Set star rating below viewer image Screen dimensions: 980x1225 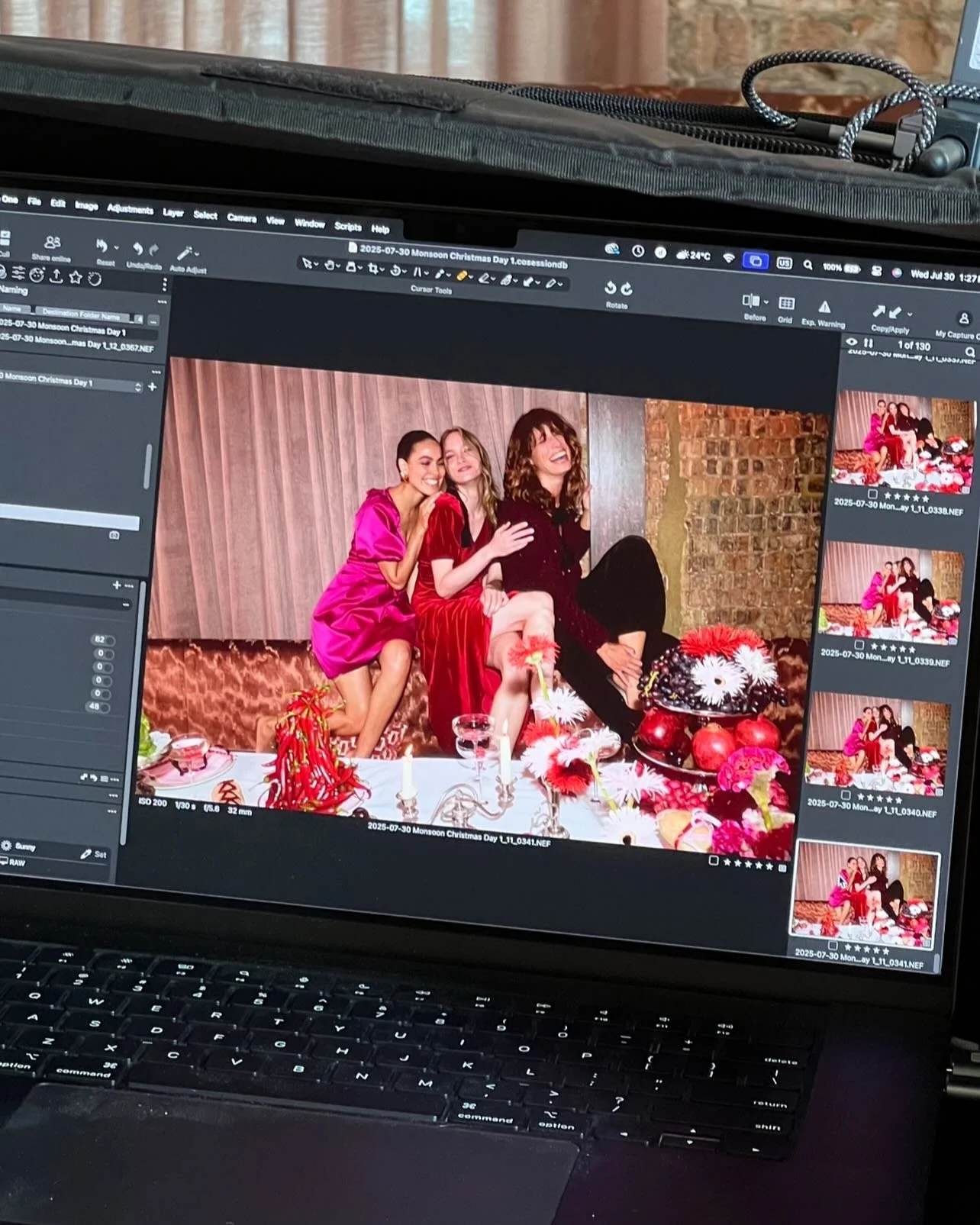tap(748, 864)
